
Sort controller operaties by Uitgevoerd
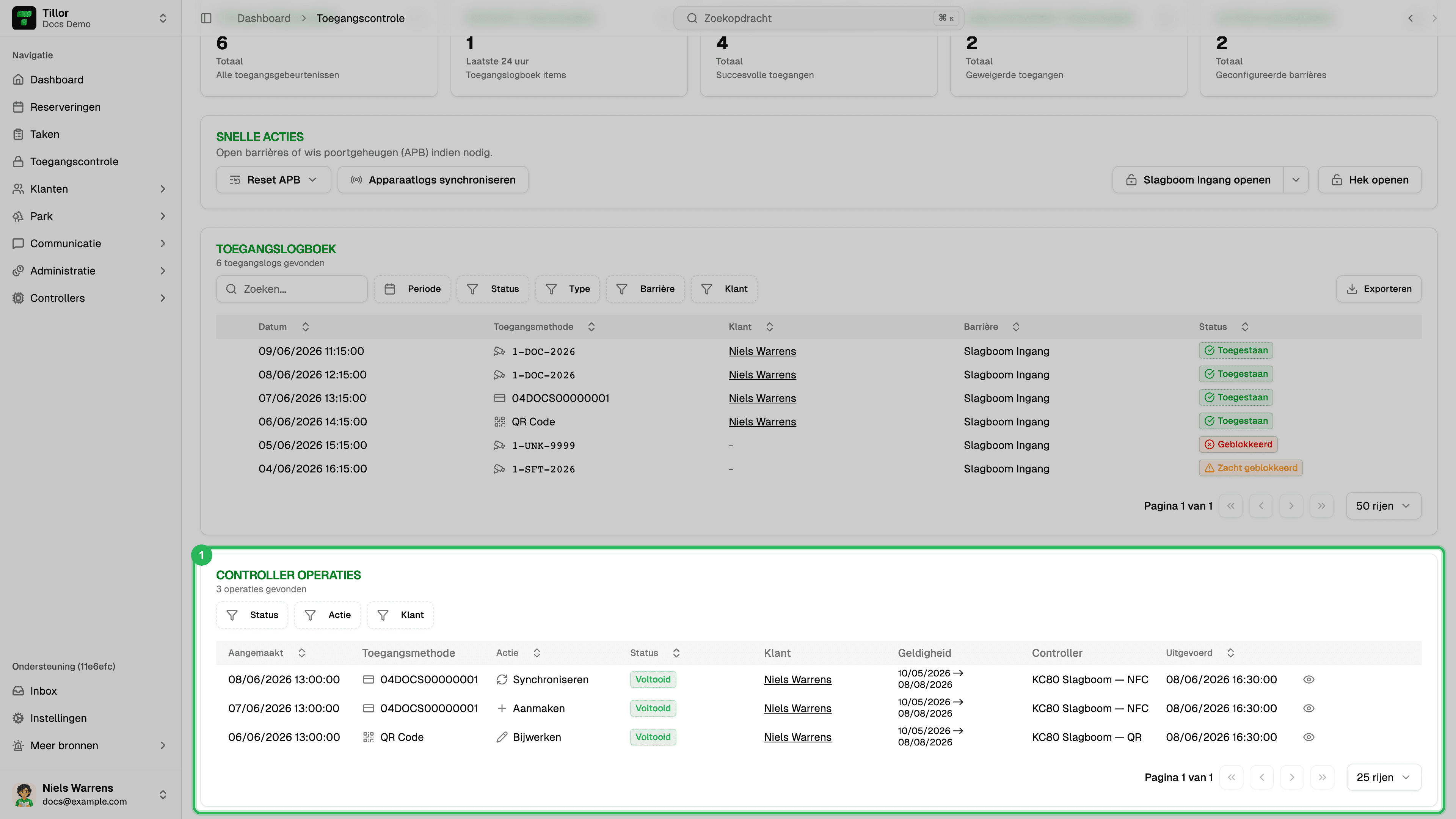click(x=1200, y=653)
